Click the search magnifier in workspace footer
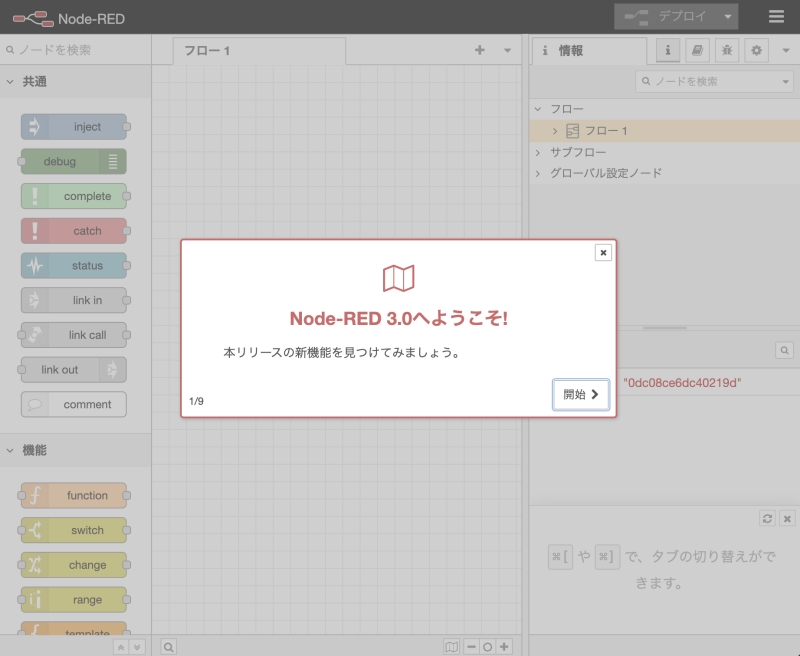 (169, 647)
